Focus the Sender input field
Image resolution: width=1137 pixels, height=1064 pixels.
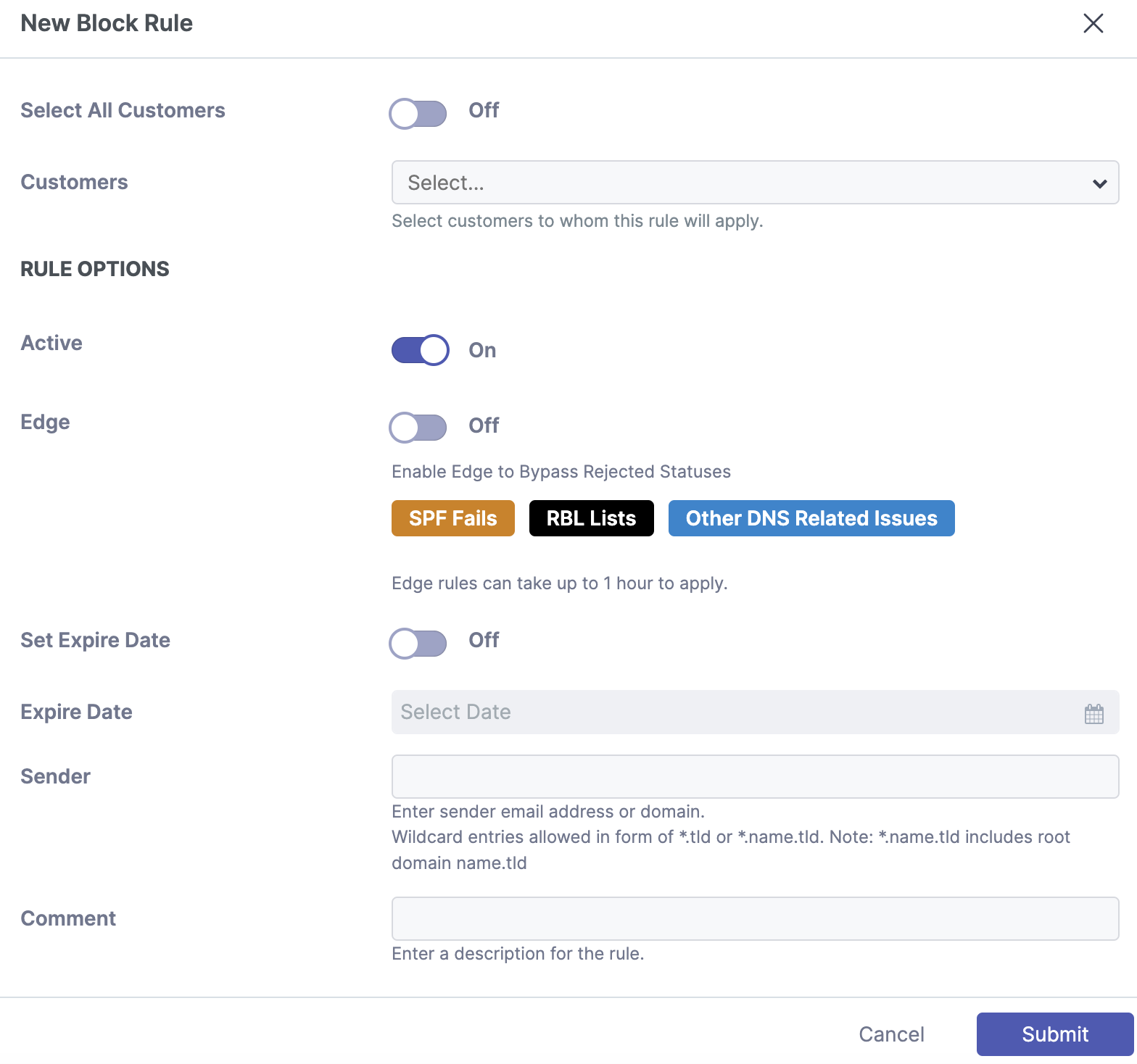pos(755,777)
